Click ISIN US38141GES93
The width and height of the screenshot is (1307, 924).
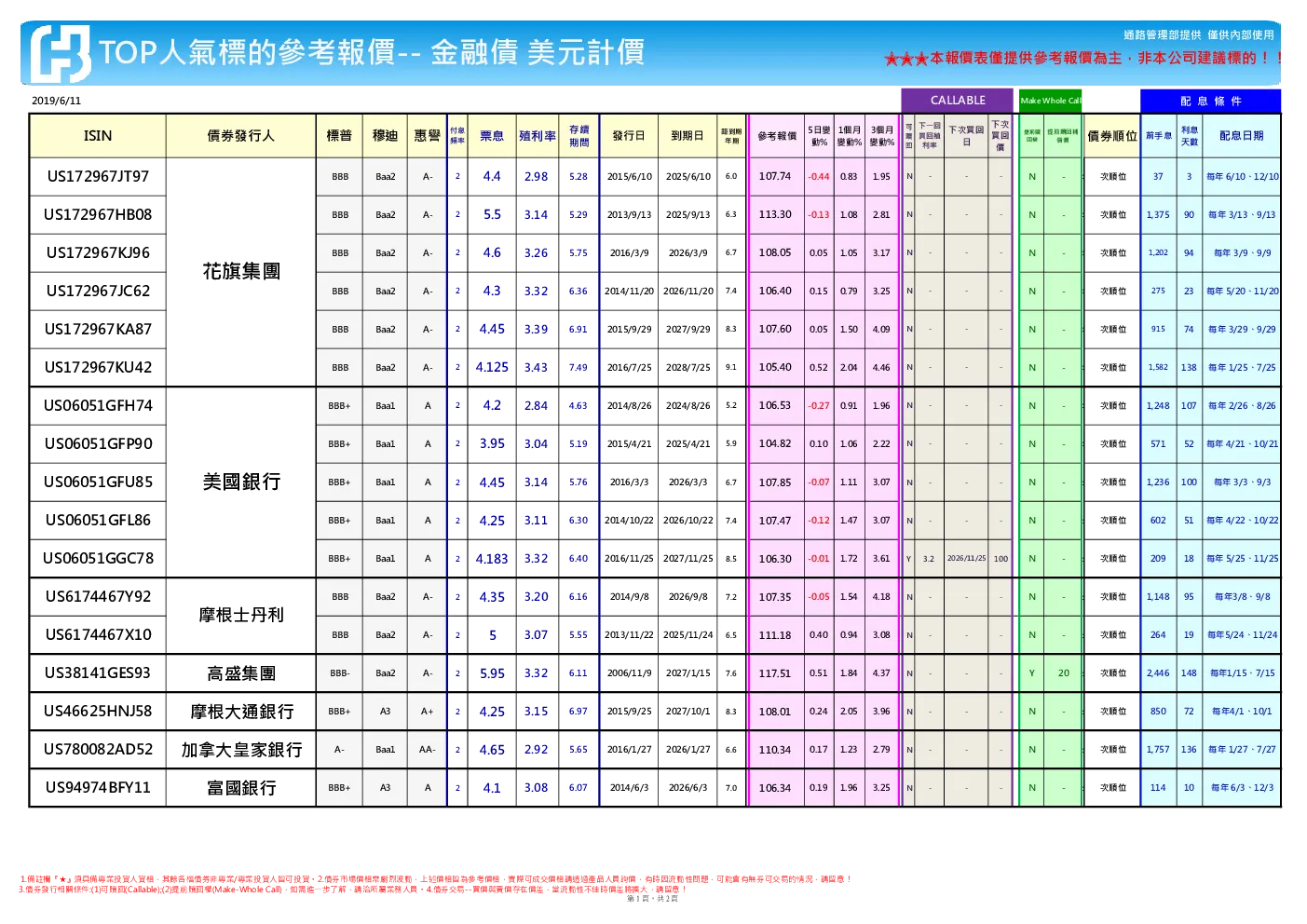coord(98,673)
